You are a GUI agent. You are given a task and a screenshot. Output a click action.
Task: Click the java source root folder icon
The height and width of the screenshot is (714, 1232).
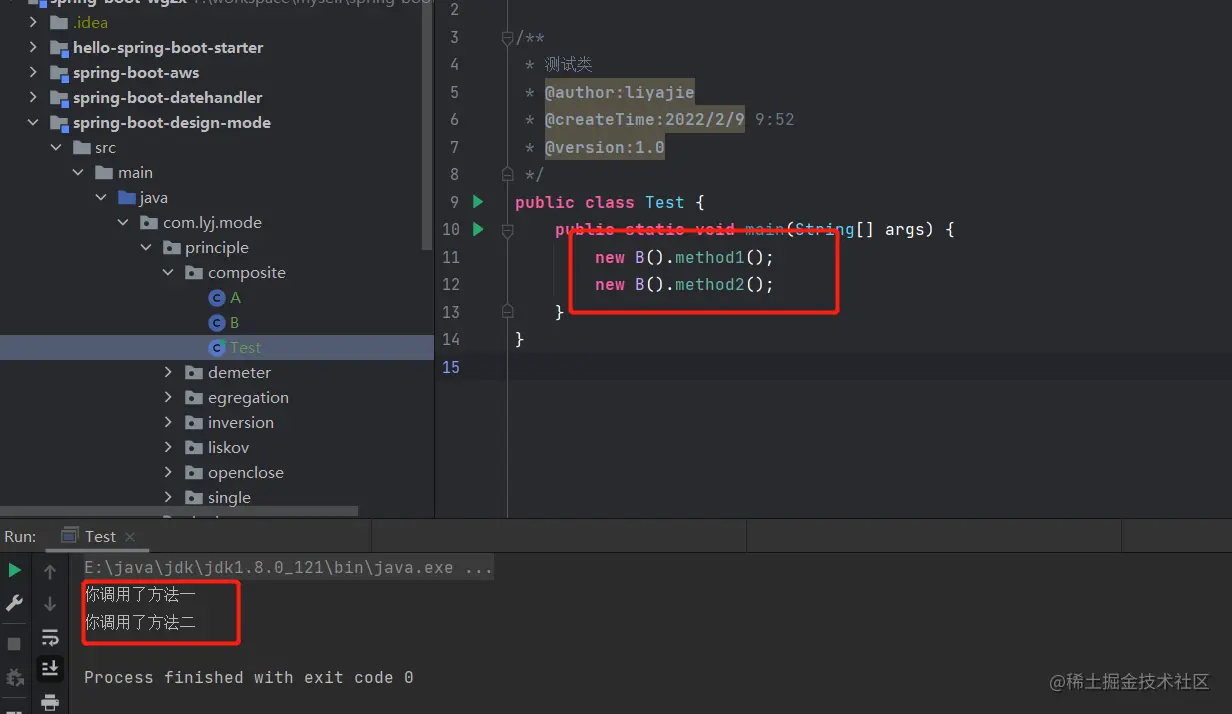[127, 198]
